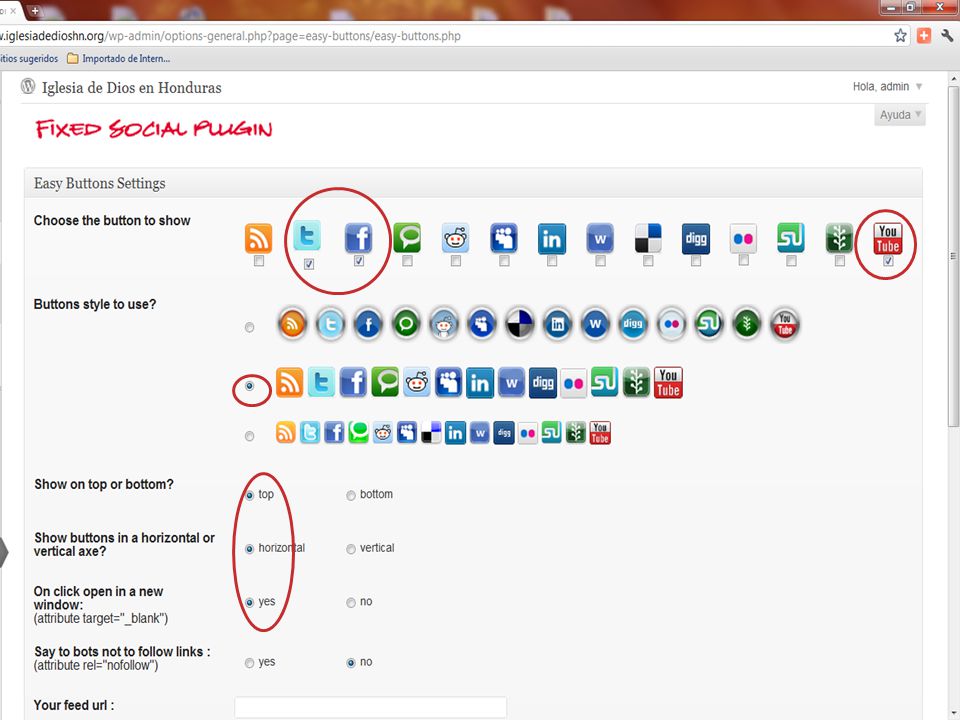Click the orange plus extension icon
Image resolution: width=960 pixels, height=720 pixels.
pyautogui.click(x=924, y=36)
